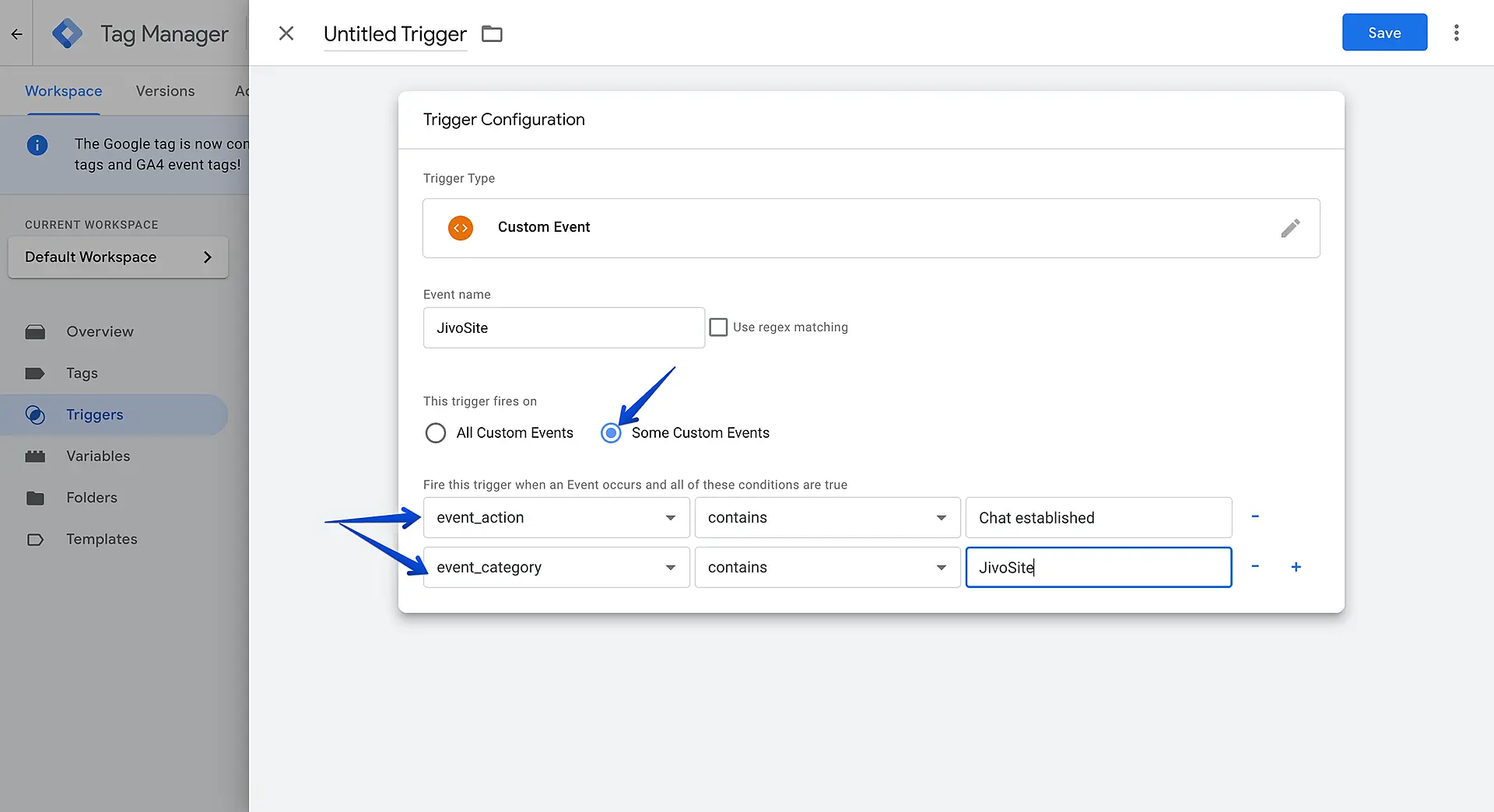Select the All Custom Events radio button
The image size is (1494, 812).
[x=436, y=433]
